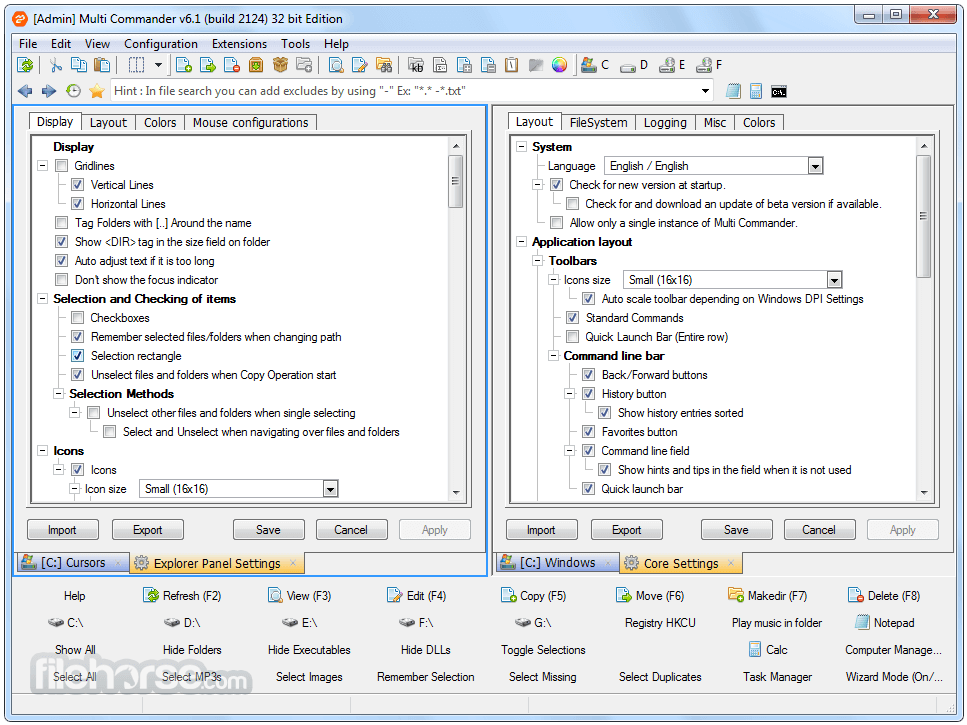Viewport: 967px width, 725px height.
Task: Collapse Selection and Checking of items section
Action: 43,299
